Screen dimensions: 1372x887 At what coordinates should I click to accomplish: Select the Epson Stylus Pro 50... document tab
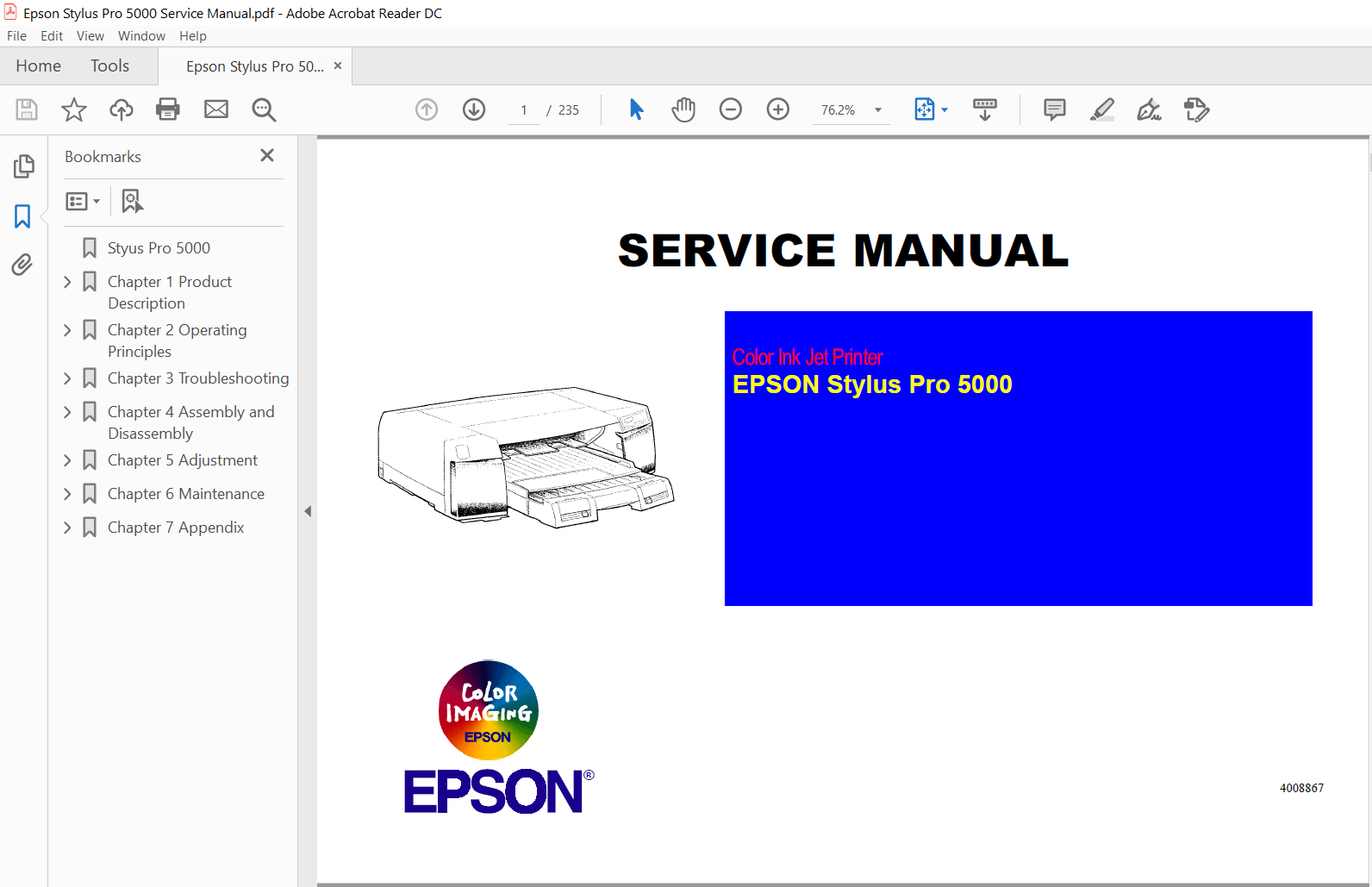coord(255,66)
